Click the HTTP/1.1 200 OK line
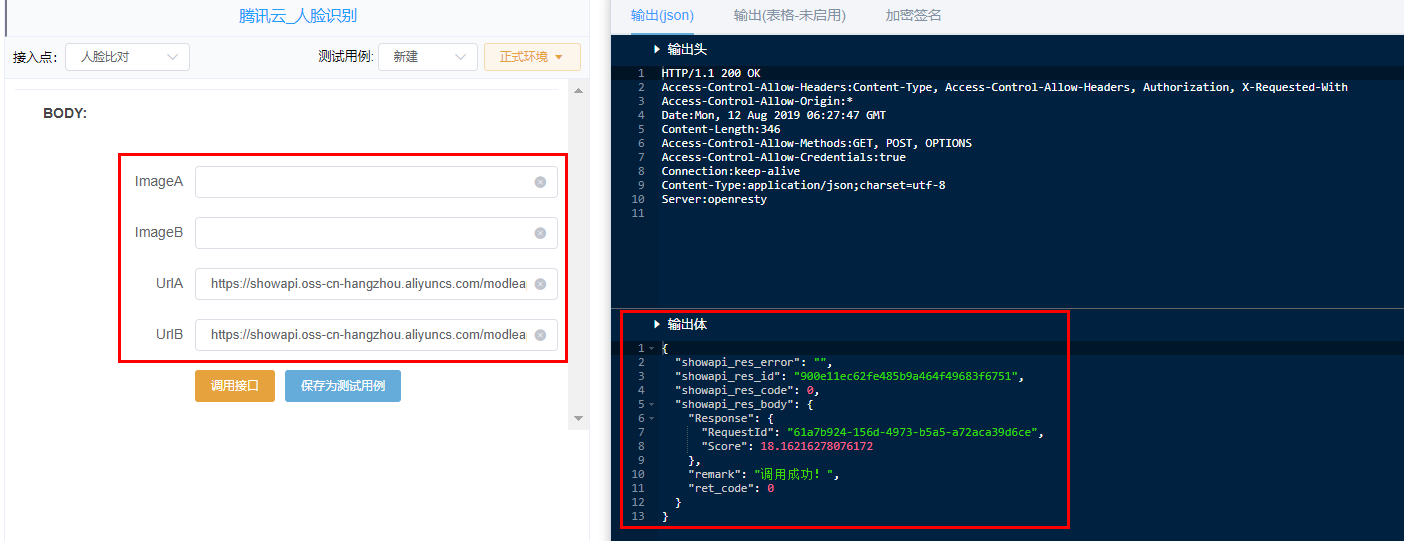Screen dimensions: 1404x541 [710, 73]
